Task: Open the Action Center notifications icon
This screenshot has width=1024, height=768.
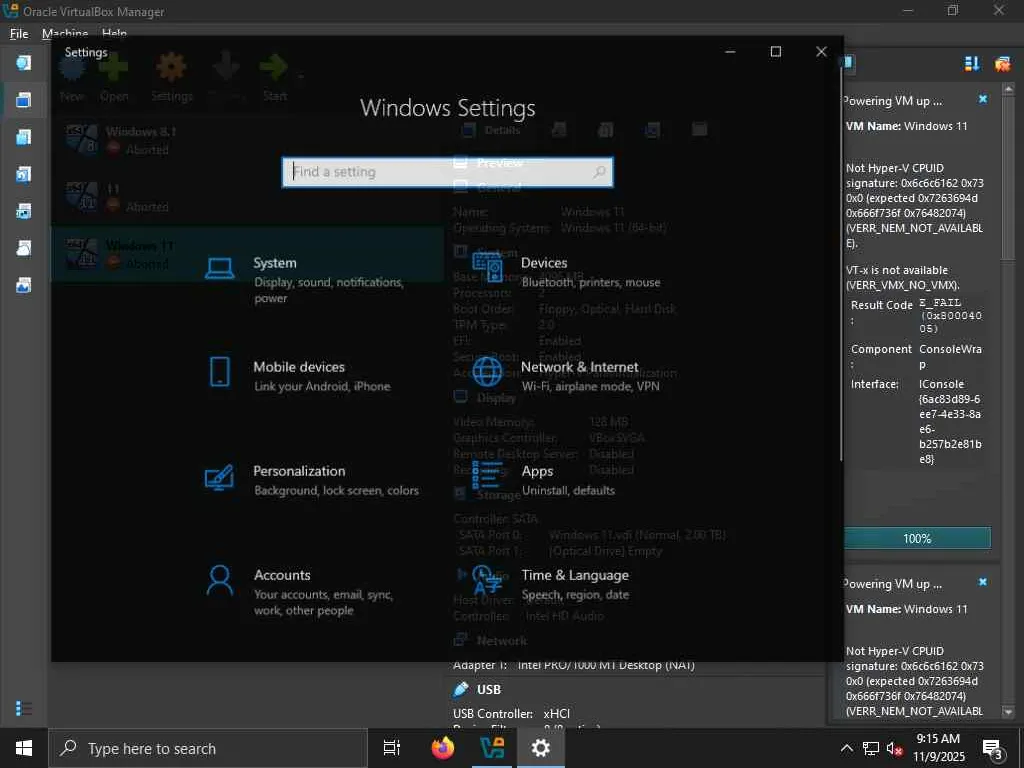Action: click(993, 749)
